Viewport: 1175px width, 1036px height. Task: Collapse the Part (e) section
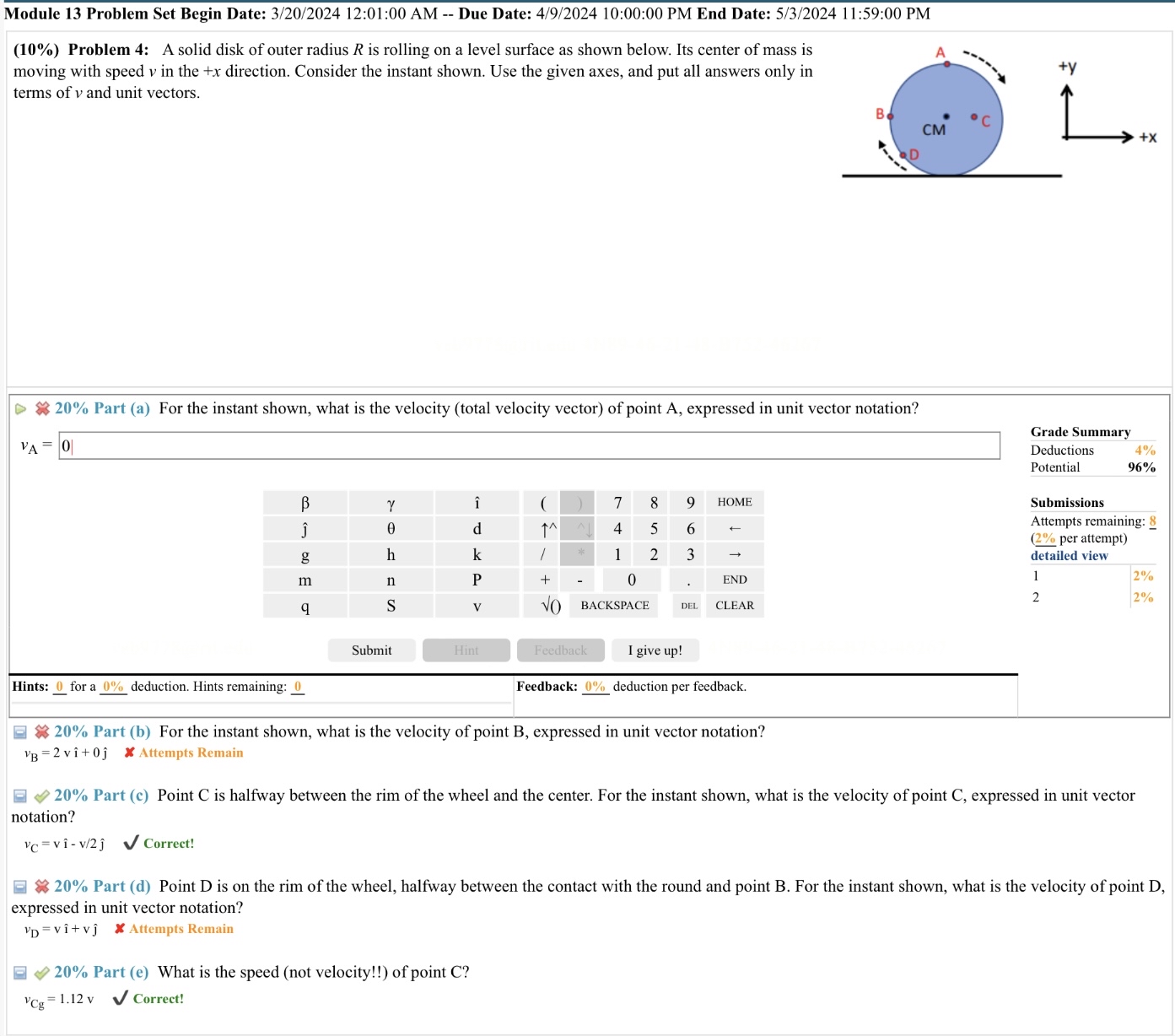click(x=19, y=972)
